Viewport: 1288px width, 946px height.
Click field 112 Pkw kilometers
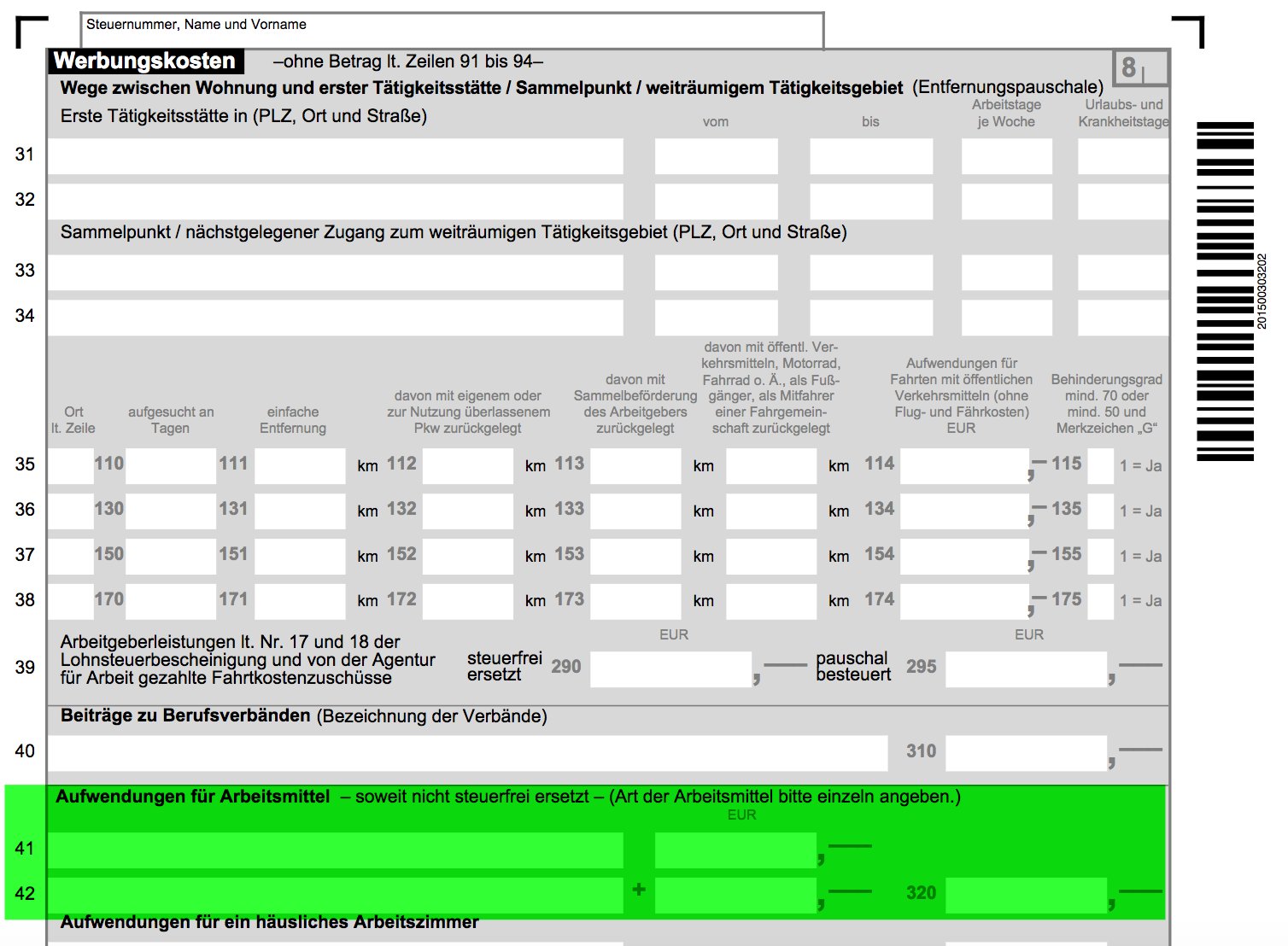pyautogui.click(x=468, y=466)
